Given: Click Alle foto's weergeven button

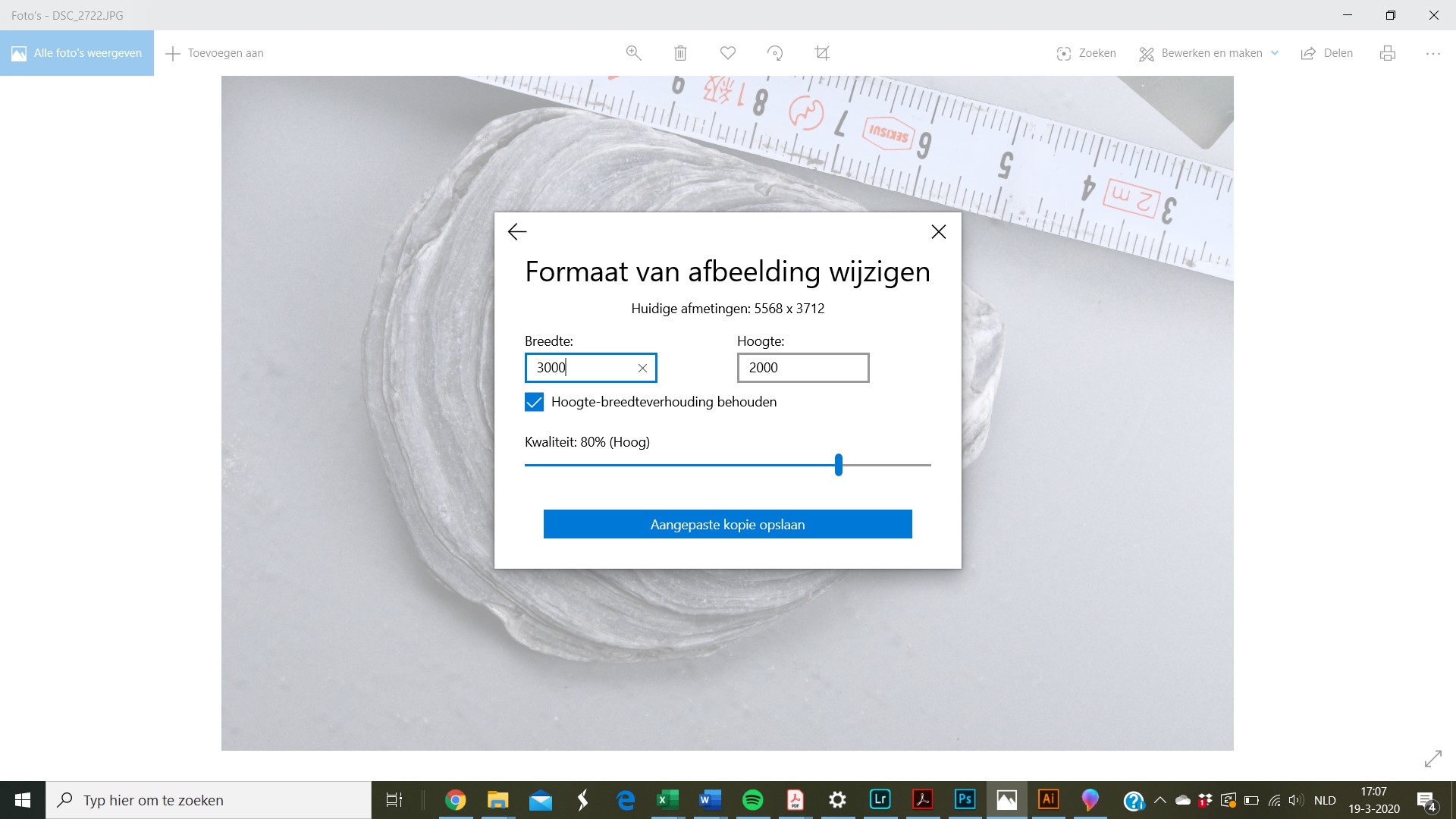Looking at the screenshot, I should click(77, 53).
